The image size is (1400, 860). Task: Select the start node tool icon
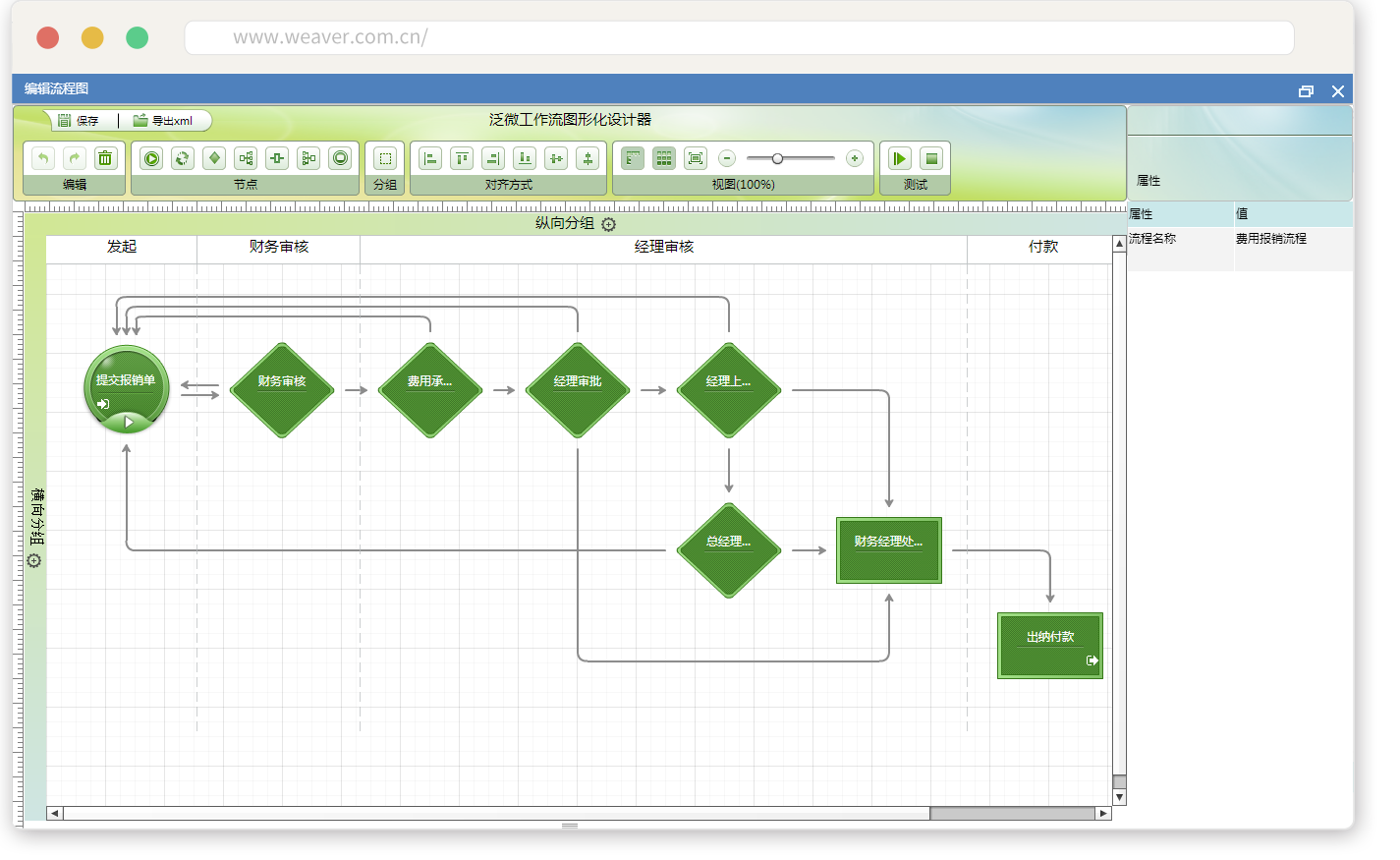[x=151, y=158]
